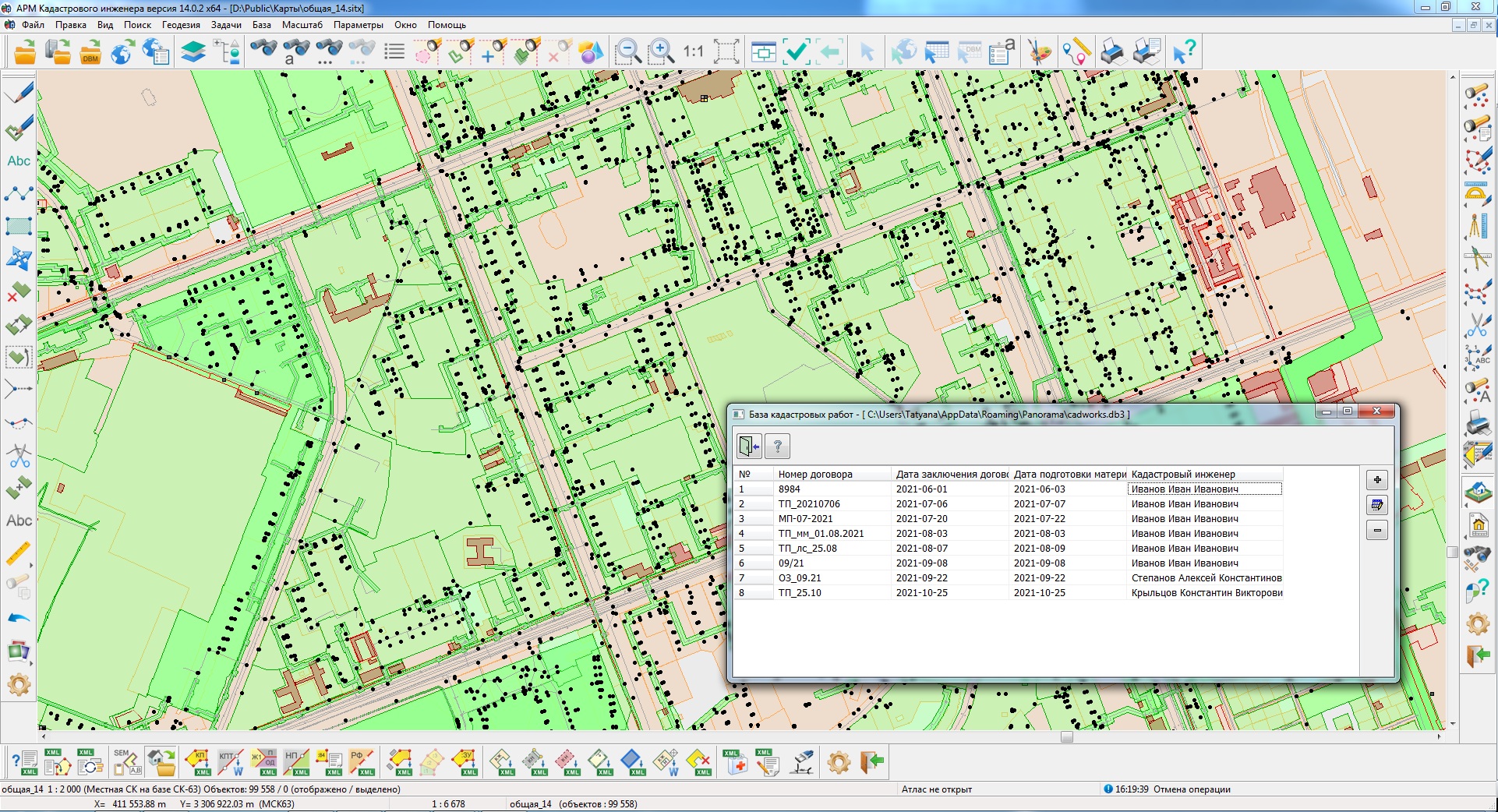Click the XML medical kit icon
The height and width of the screenshot is (812, 1498).
coord(735,762)
